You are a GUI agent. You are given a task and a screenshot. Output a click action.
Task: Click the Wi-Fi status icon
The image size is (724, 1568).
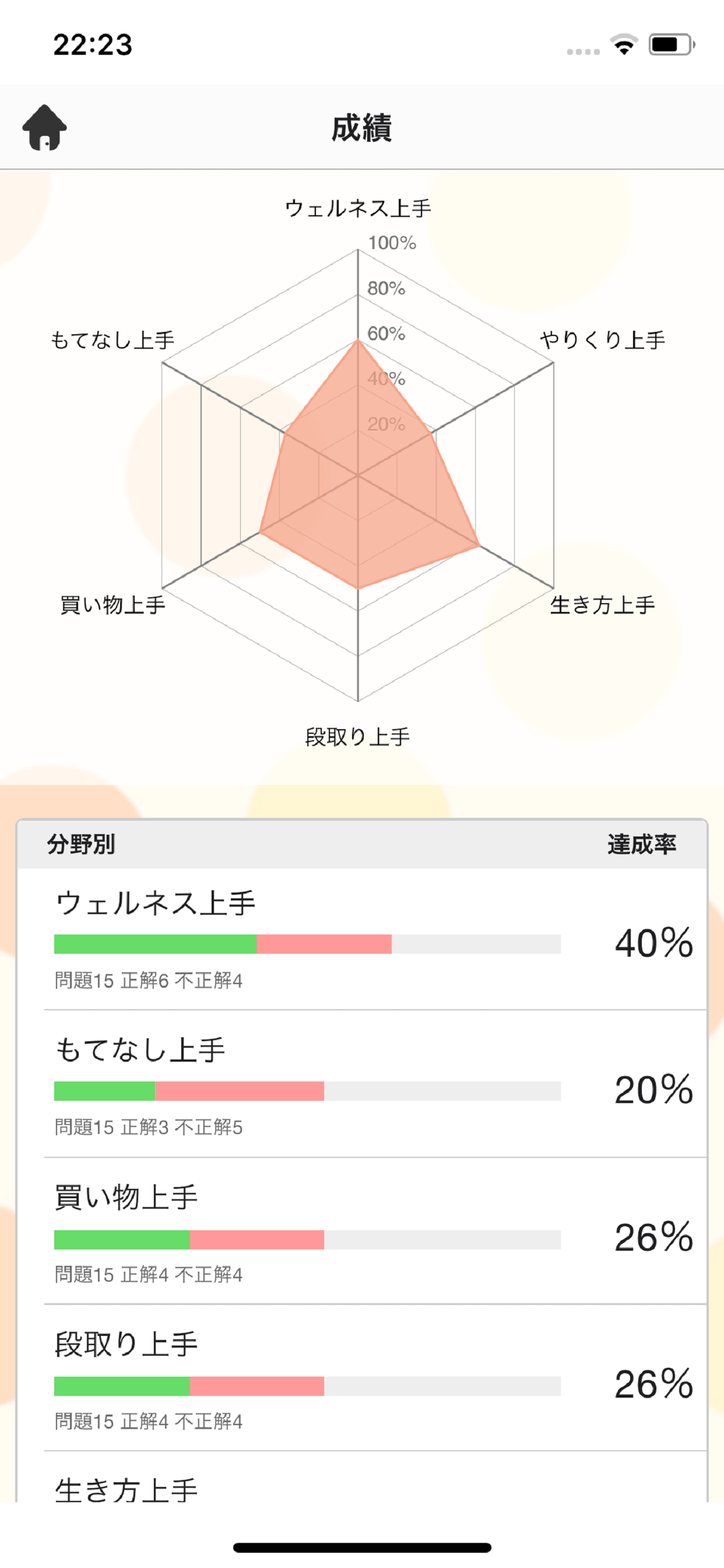point(624,45)
